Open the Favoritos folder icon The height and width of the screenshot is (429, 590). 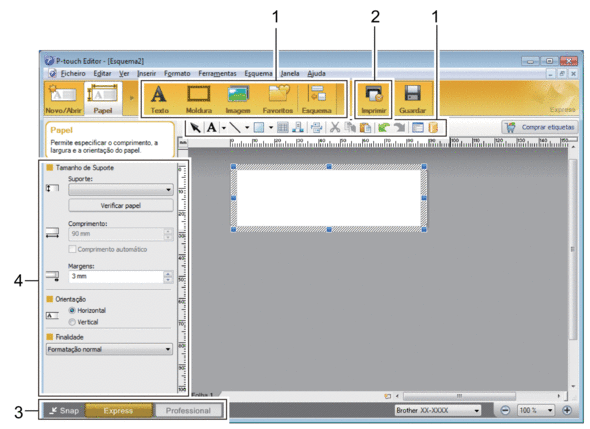click(x=279, y=94)
